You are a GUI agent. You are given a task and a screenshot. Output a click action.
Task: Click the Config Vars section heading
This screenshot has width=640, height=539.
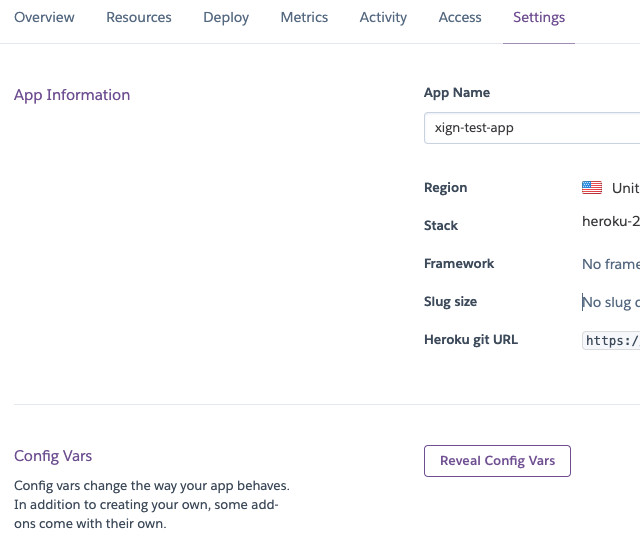coord(53,456)
